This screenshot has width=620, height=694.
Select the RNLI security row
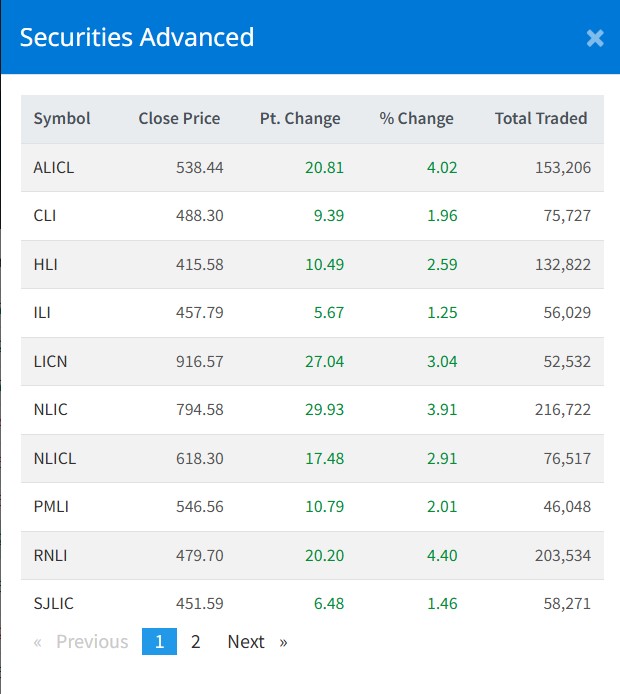[x=50, y=555]
